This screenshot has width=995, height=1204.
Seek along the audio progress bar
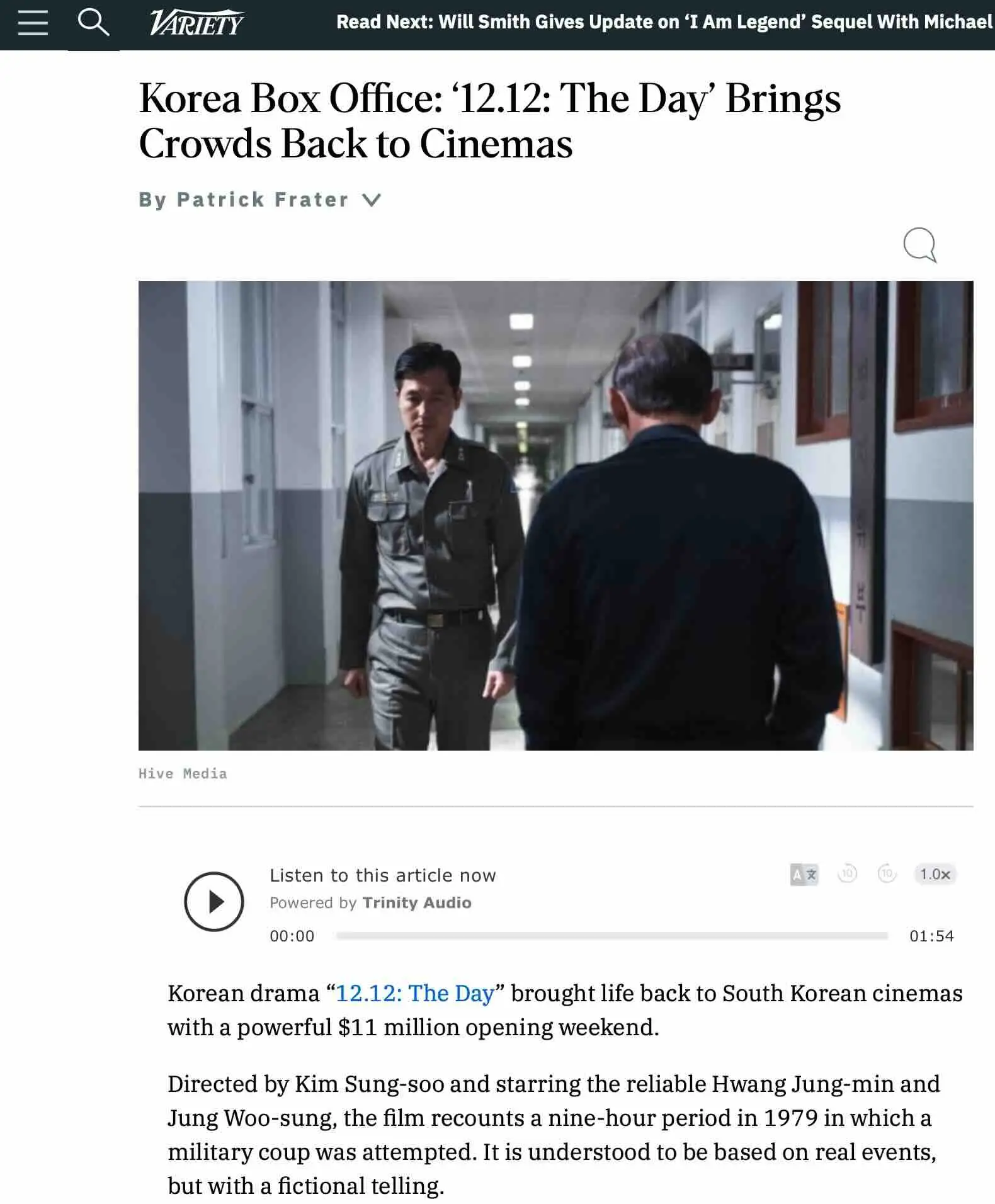tap(611, 936)
